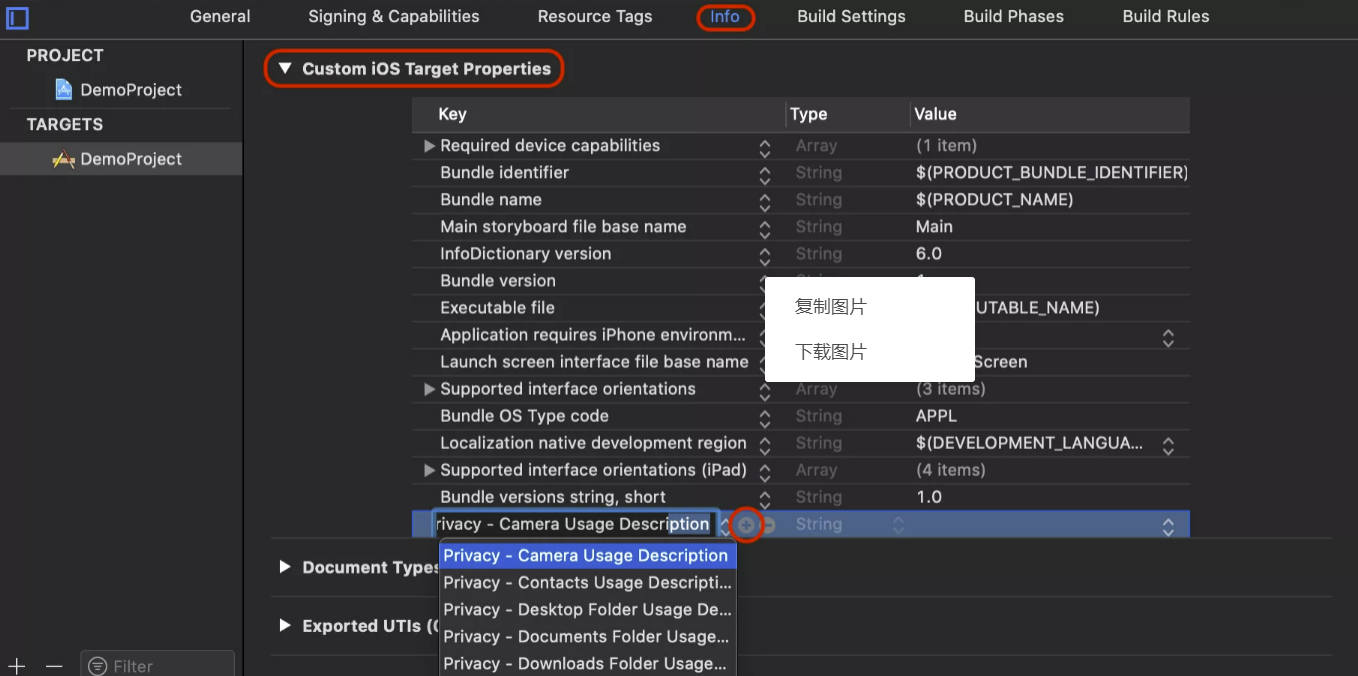Screen dimensions: 1358x676
Task: Open the Info tab
Action: click(725, 17)
